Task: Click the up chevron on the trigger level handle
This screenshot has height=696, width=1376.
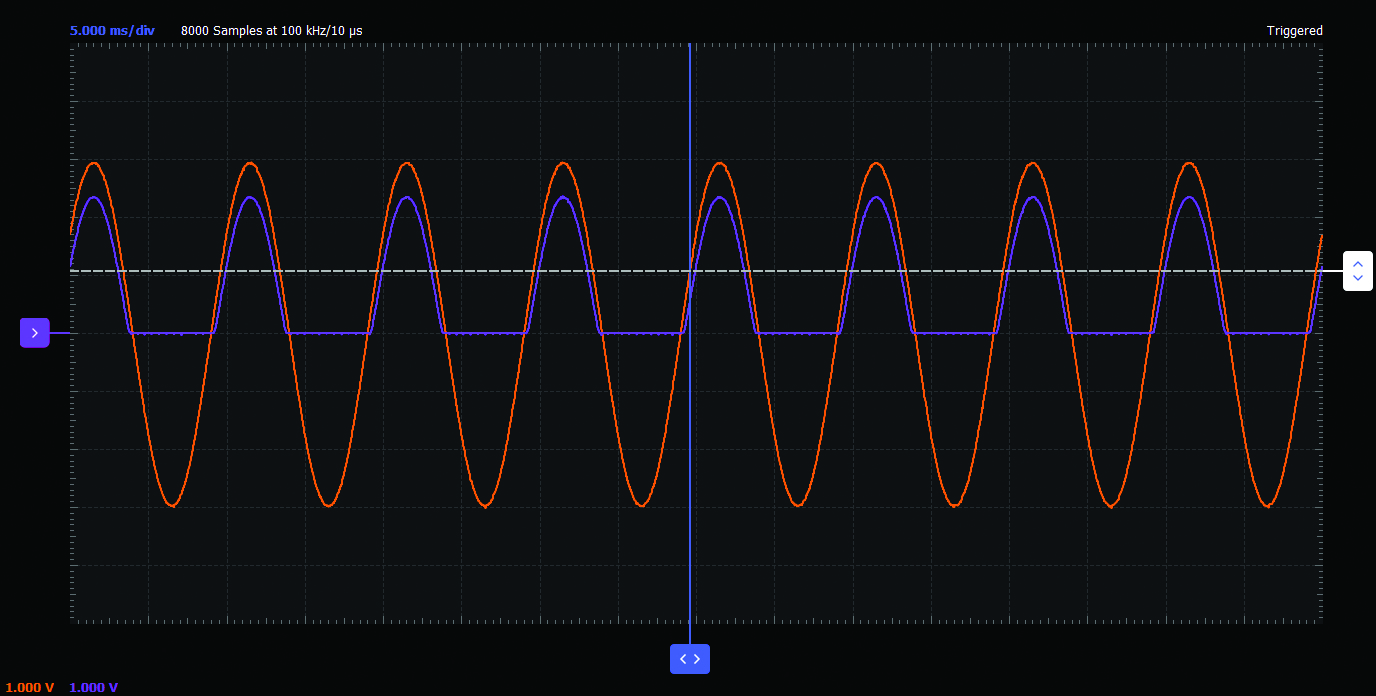Action: (x=1357, y=263)
